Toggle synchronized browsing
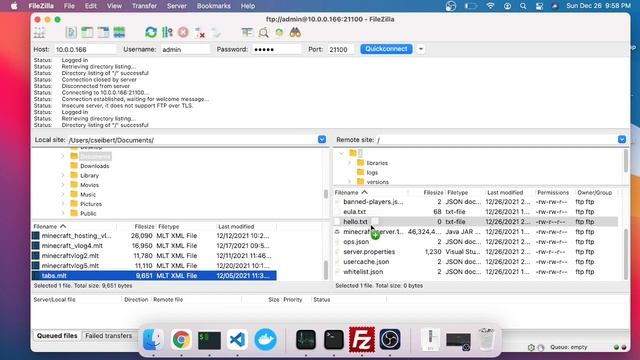This screenshot has height=360, width=640. (279, 32)
